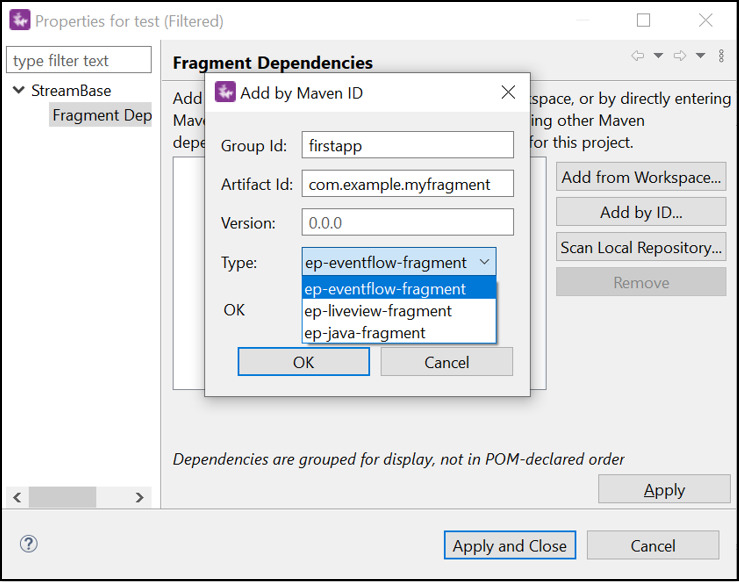The height and width of the screenshot is (582, 739).
Task: Open the back history dropdown arrow
Action: [658, 56]
